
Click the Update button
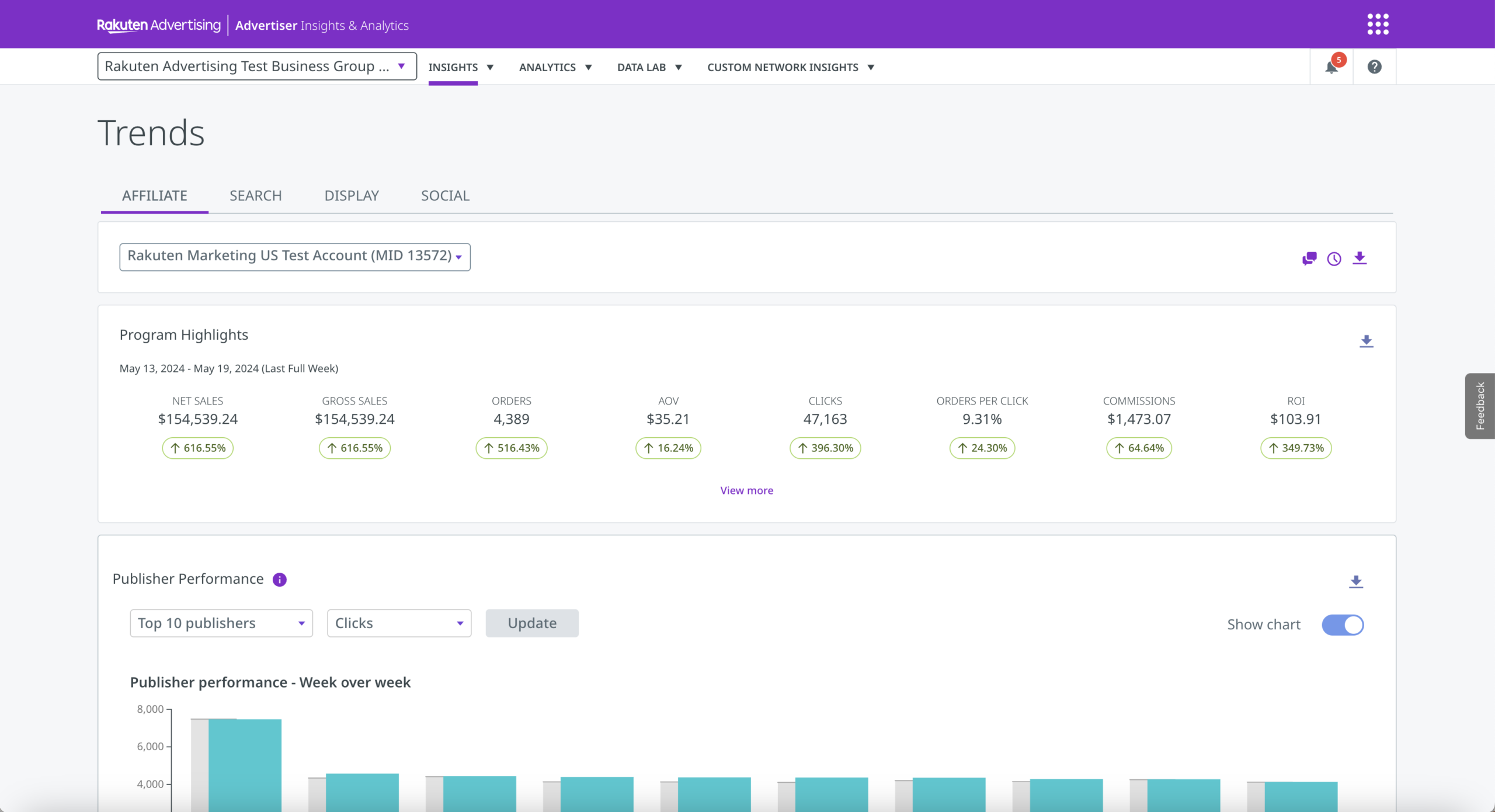click(x=532, y=623)
